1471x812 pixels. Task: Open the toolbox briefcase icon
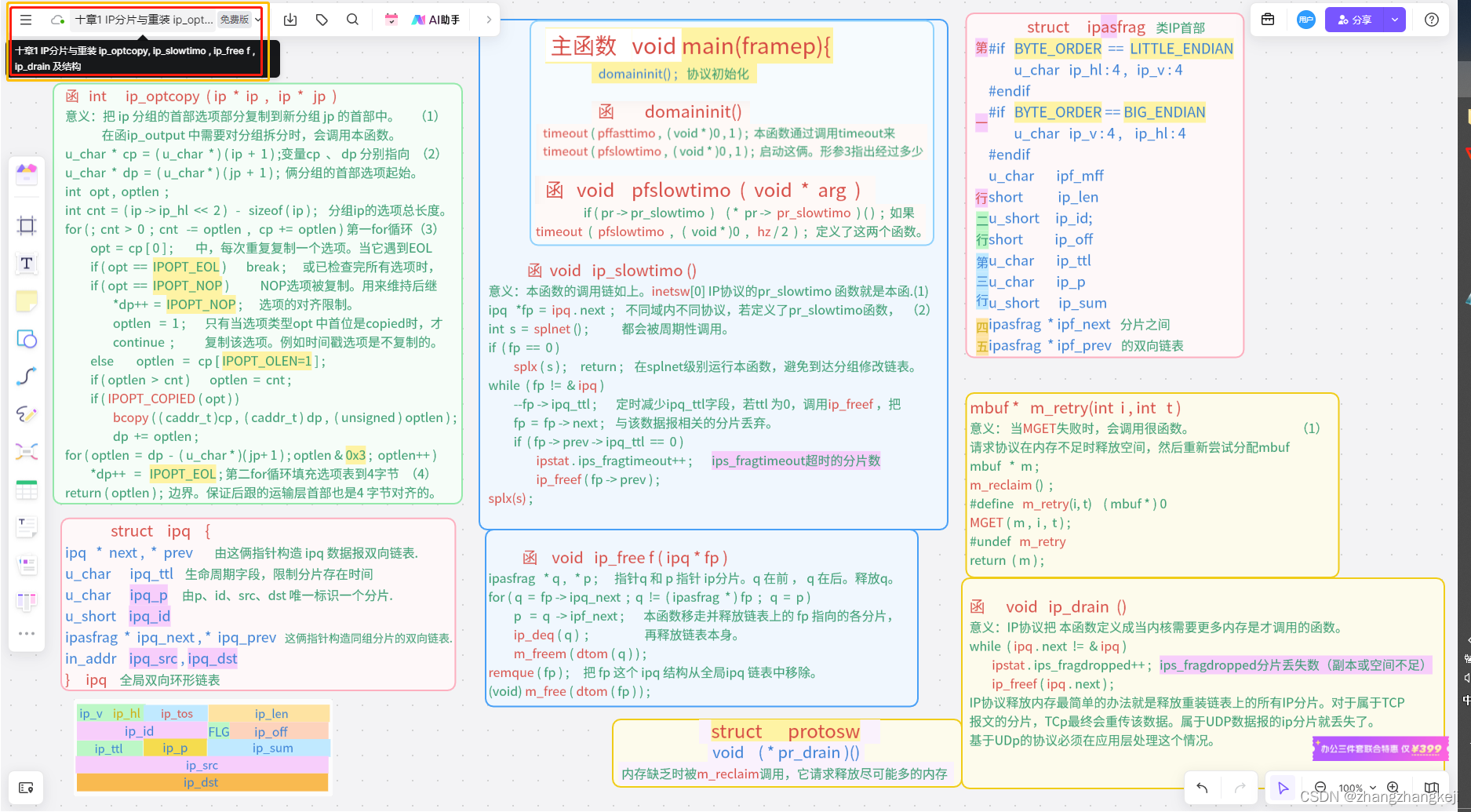point(1268,20)
